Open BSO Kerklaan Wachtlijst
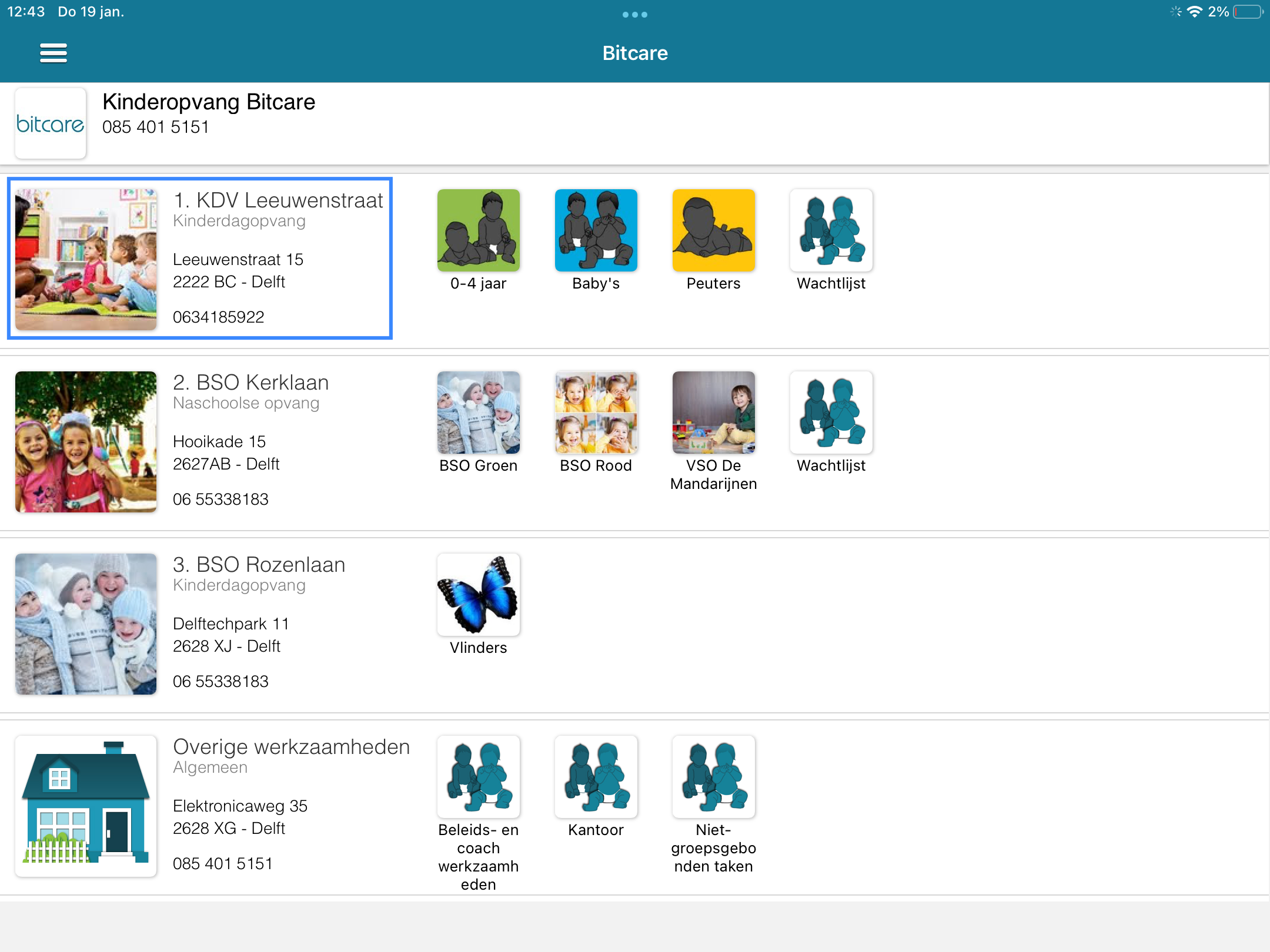 [831, 413]
